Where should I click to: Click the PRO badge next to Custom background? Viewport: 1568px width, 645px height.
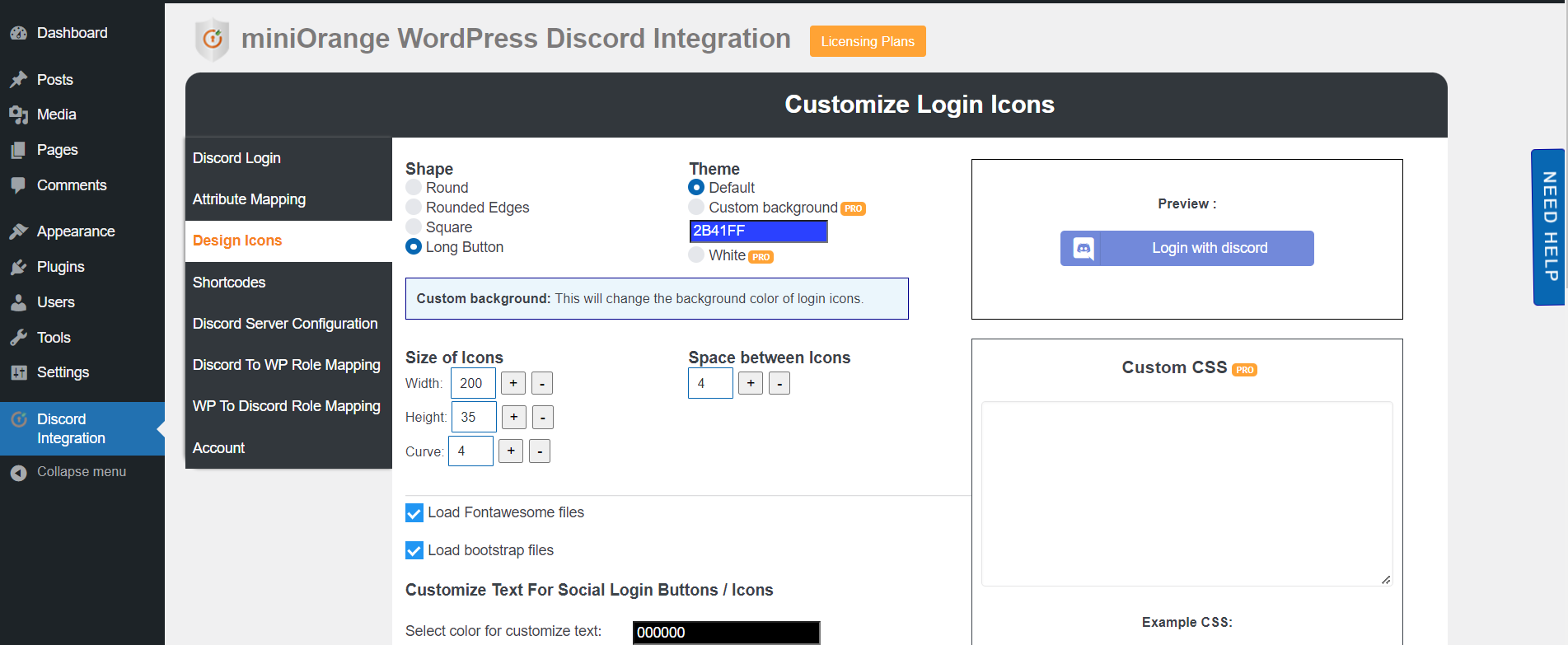[853, 209]
